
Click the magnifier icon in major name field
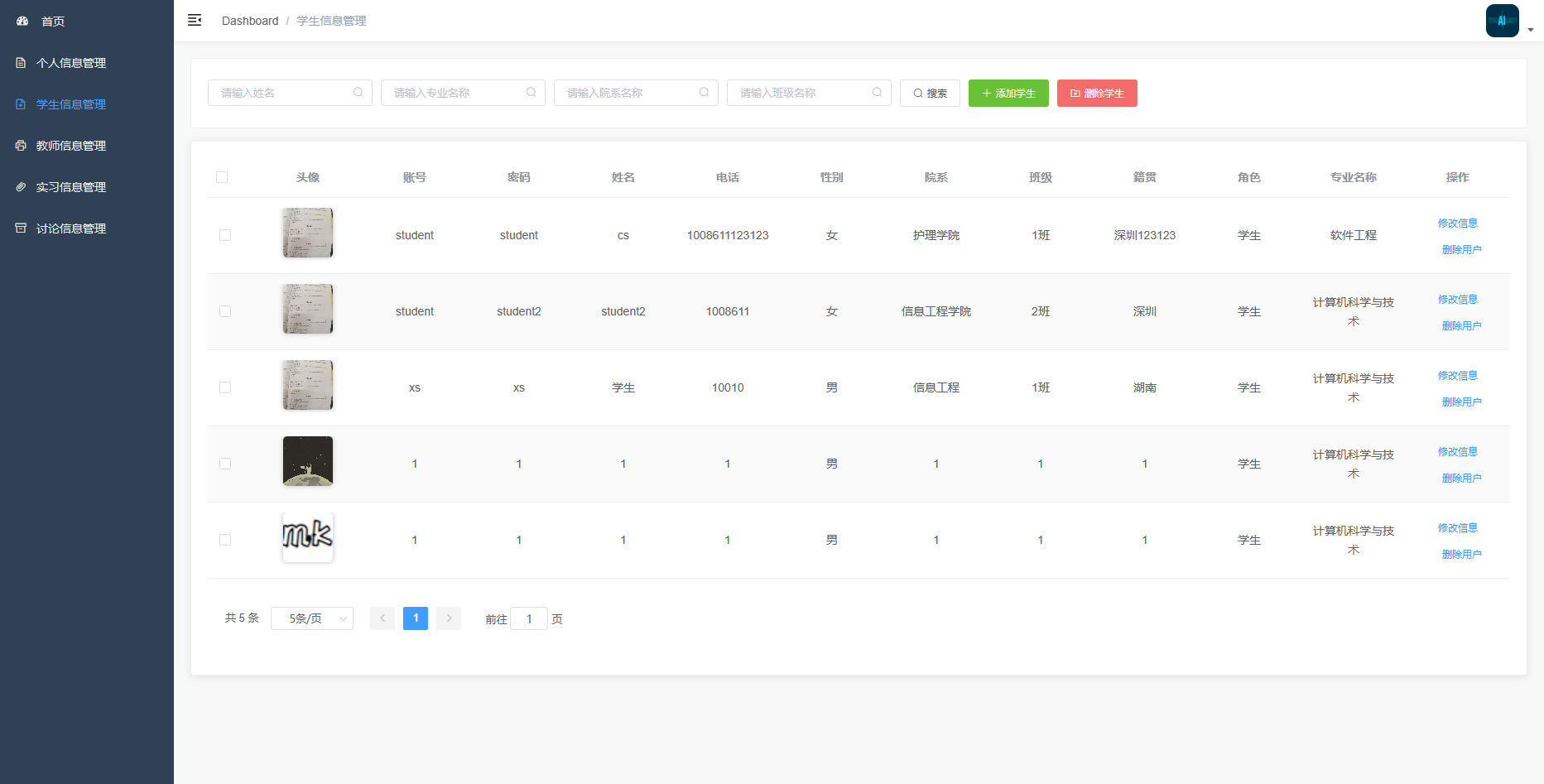[531, 93]
